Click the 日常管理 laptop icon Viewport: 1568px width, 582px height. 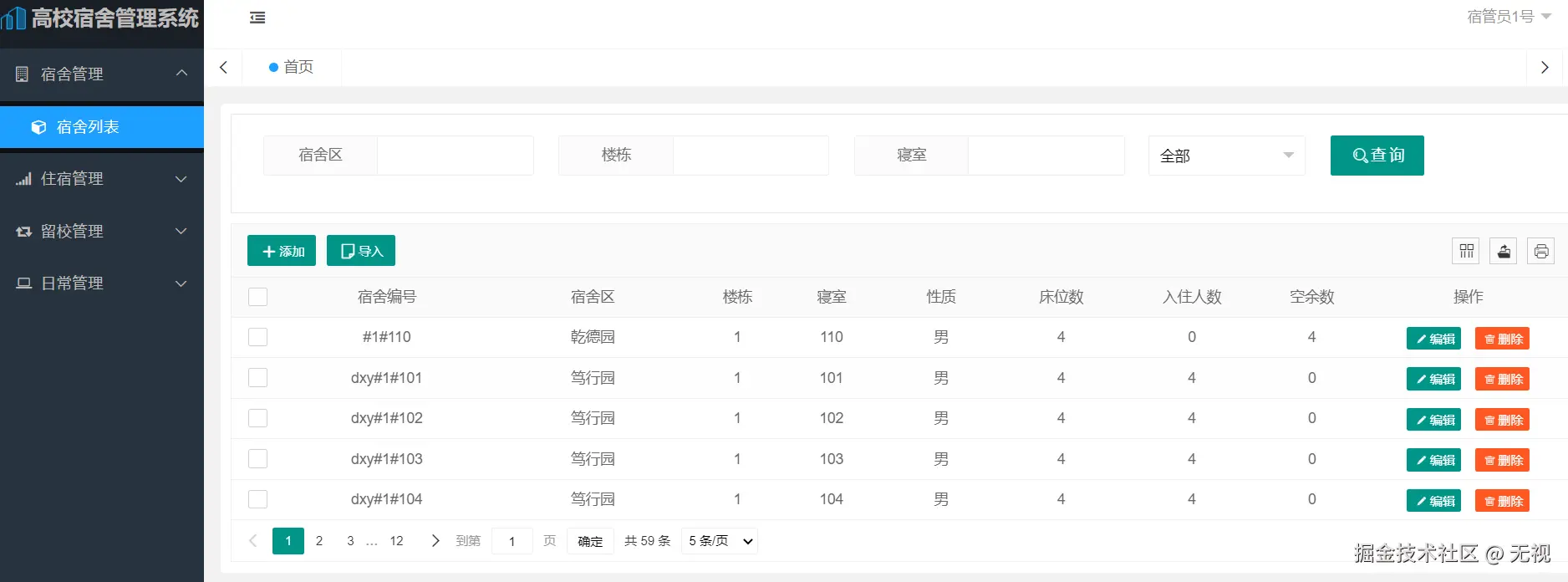23,283
